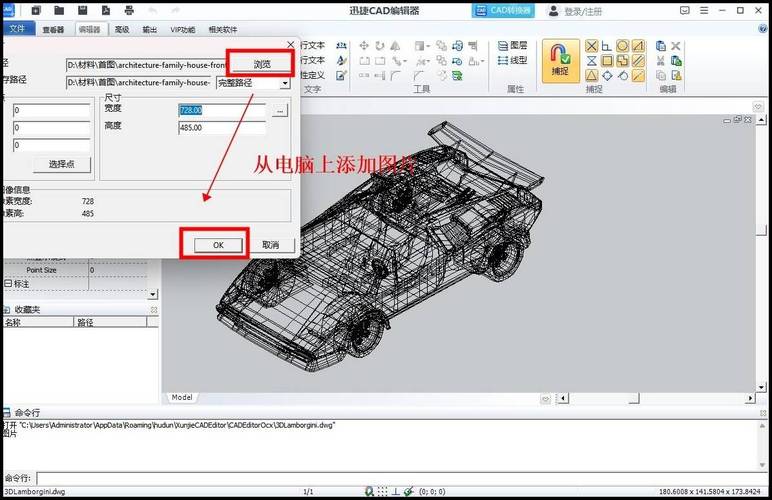This screenshot has height=500, width=772.
Task: Click the new file icon in the title bar
Action: coord(35,10)
